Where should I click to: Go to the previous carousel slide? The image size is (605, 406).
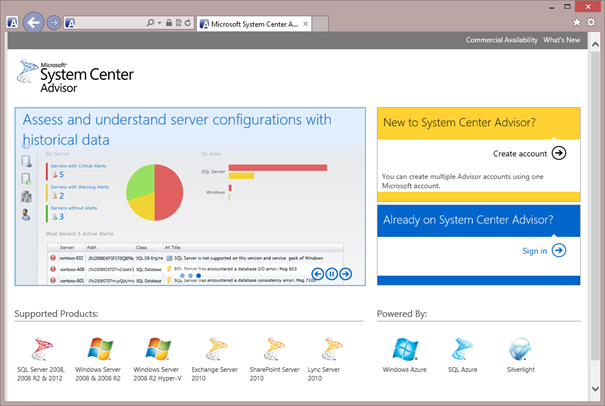[317, 274]
